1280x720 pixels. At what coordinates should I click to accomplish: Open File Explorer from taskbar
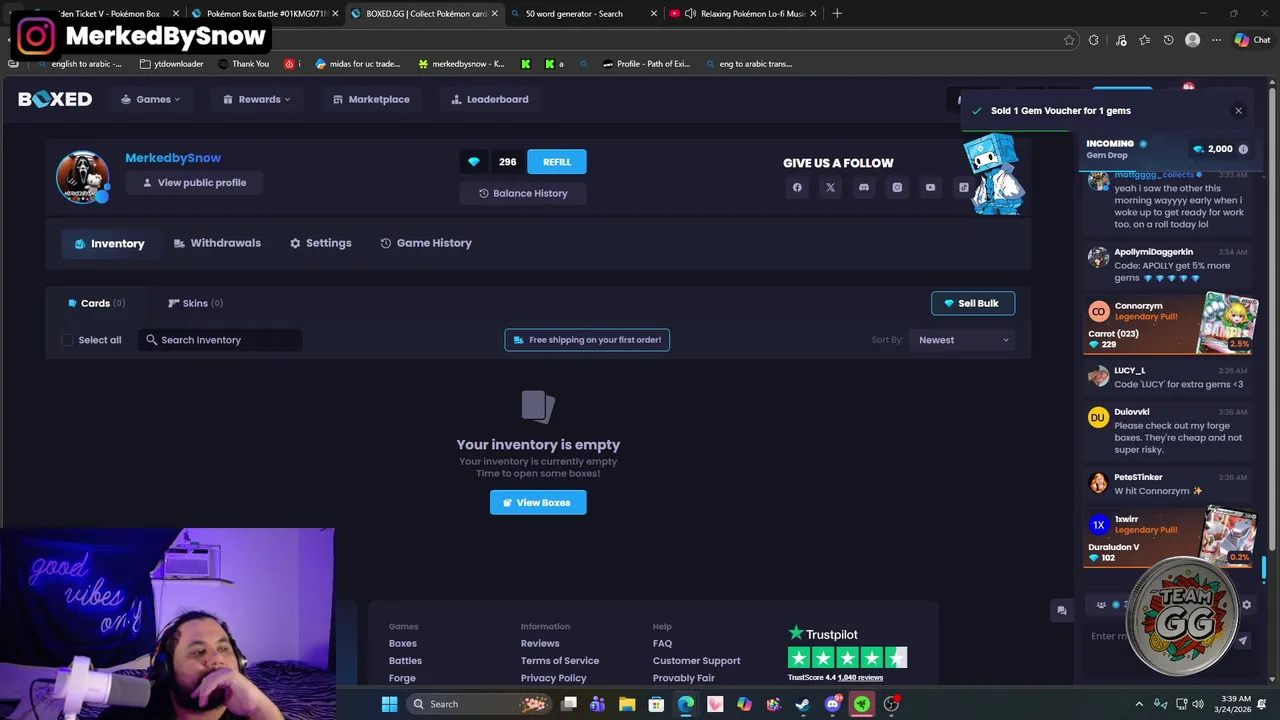tap(627, 704)
